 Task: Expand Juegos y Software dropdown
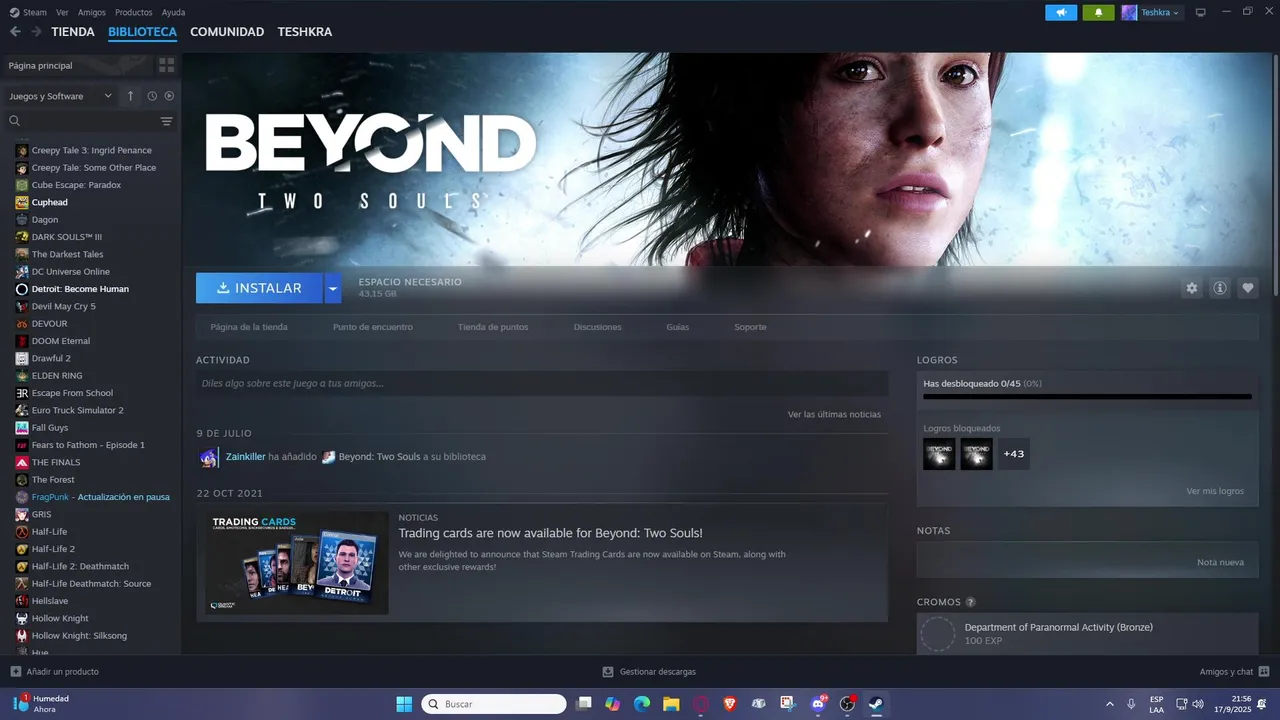(x=60, y=96)
